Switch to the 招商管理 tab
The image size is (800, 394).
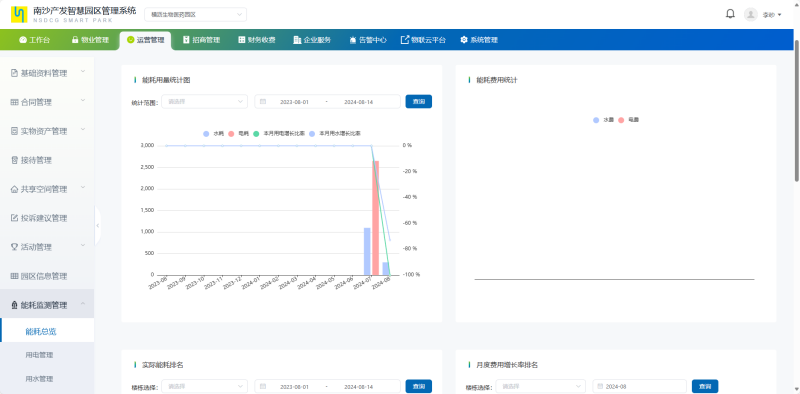tap(201, 40)
